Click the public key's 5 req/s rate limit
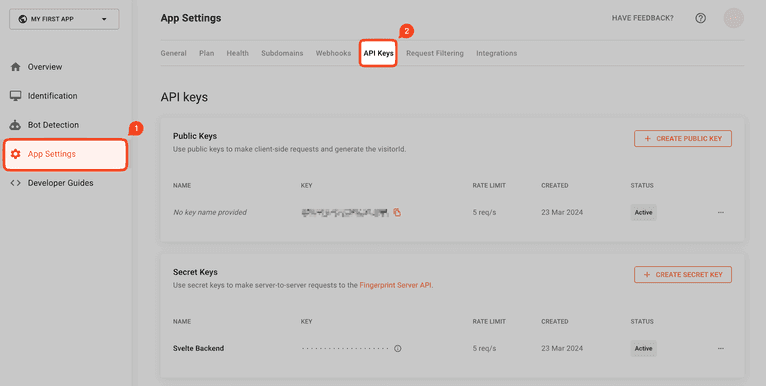This screenshot has width=766, height=386. tap(484, 213)
